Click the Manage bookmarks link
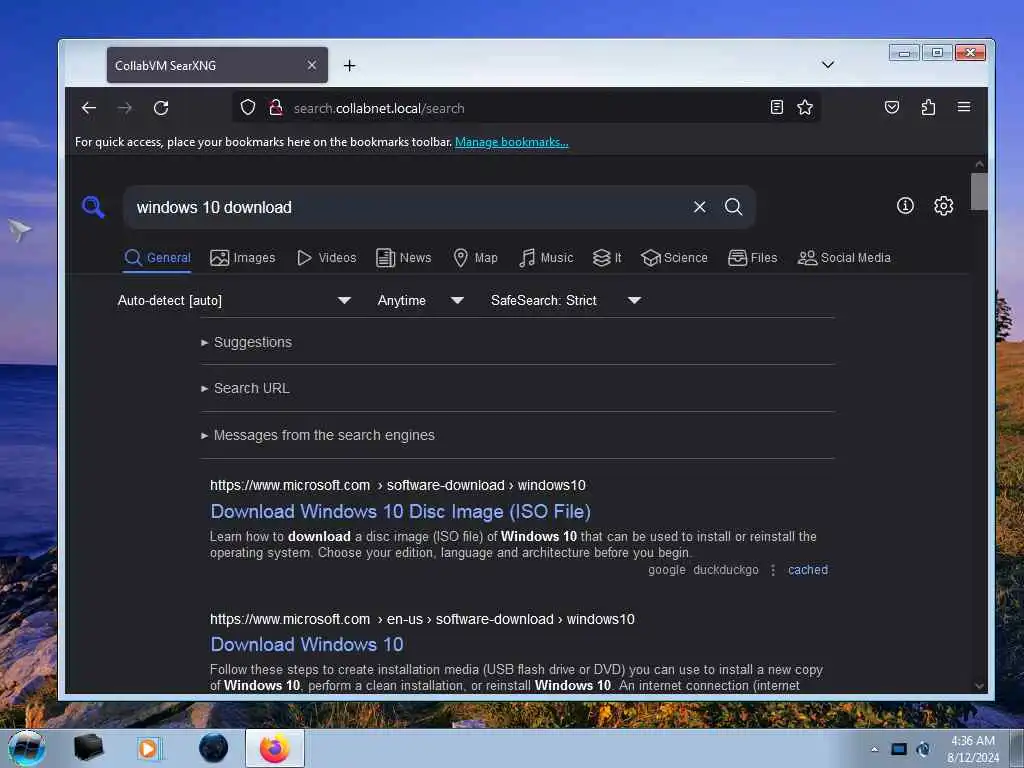 click(x=511, y=142)
